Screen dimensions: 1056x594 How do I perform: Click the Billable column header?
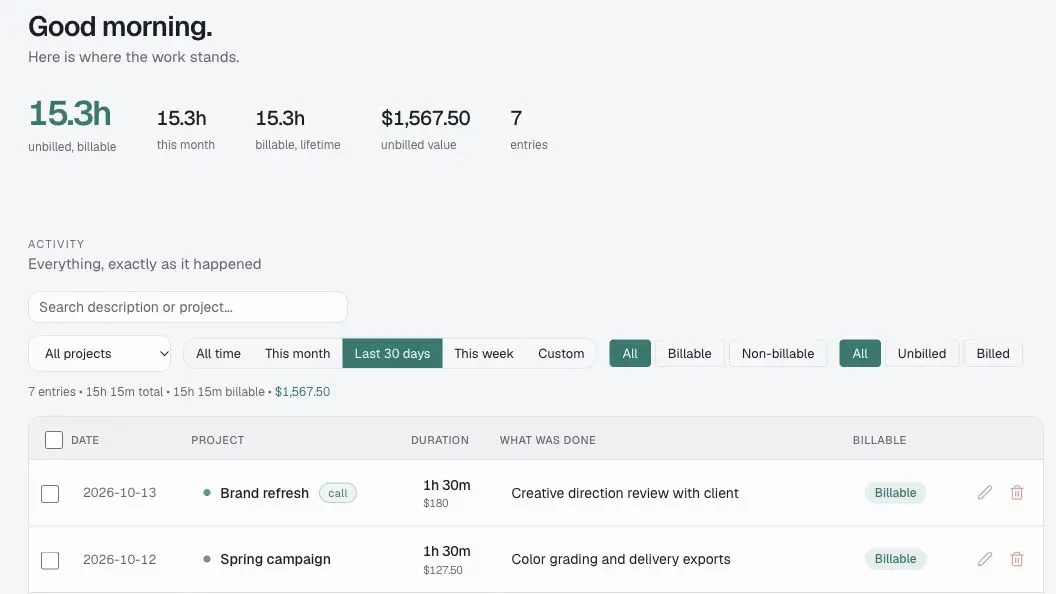[x=880, y=440]
